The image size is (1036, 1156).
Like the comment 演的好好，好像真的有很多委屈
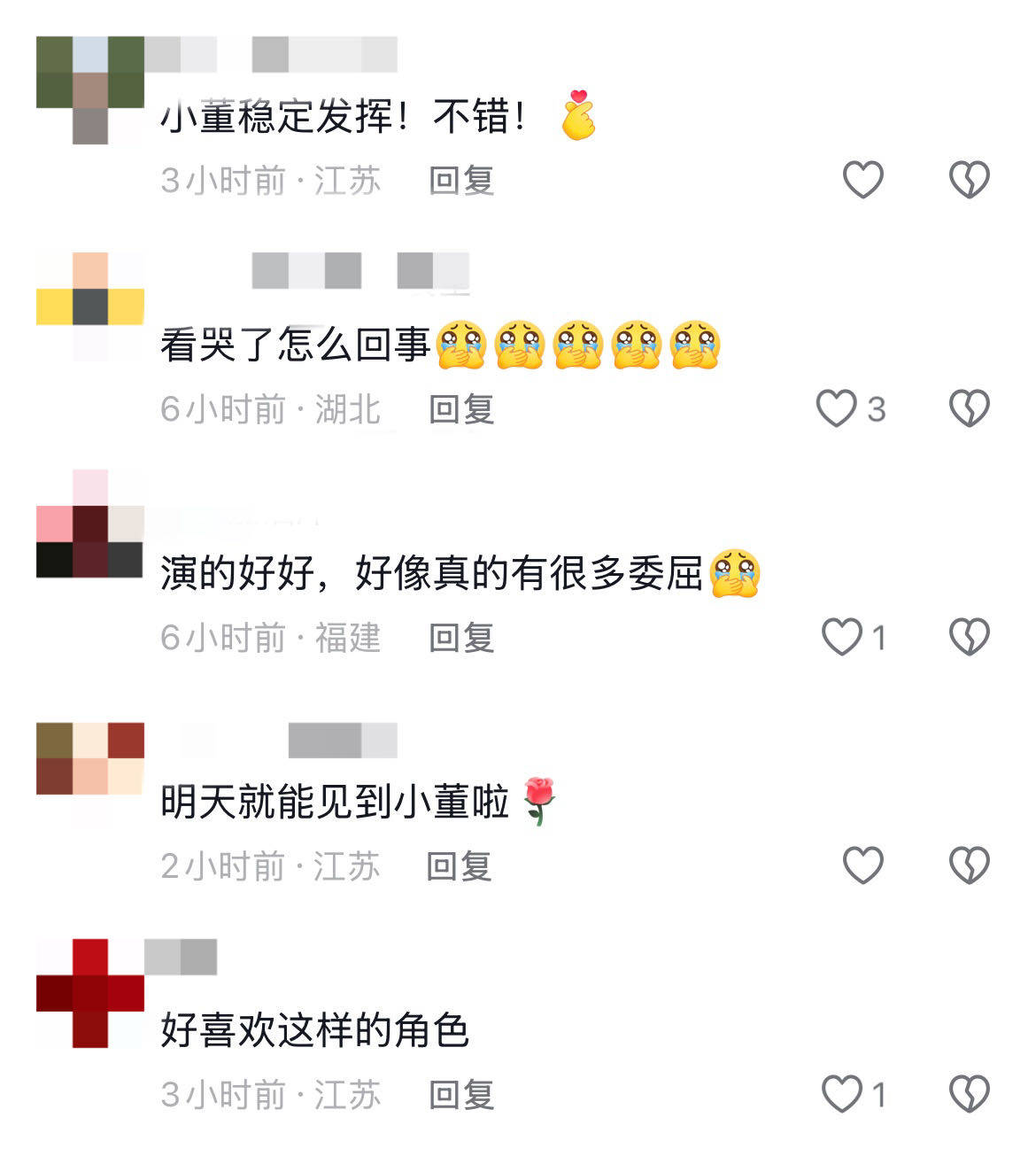pyautogui.click(x=842, y=637)
